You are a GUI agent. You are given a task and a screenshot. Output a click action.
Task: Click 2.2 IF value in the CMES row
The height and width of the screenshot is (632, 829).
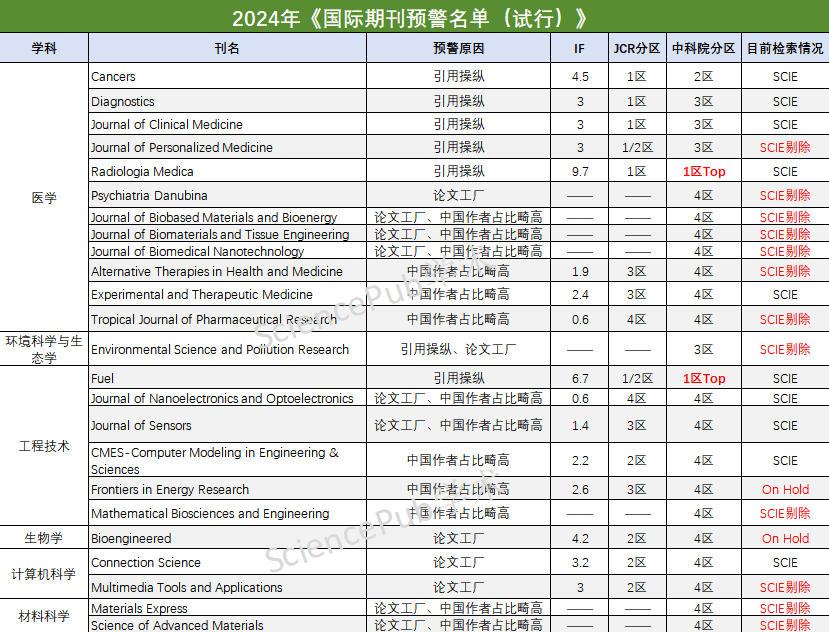point(580,461)
